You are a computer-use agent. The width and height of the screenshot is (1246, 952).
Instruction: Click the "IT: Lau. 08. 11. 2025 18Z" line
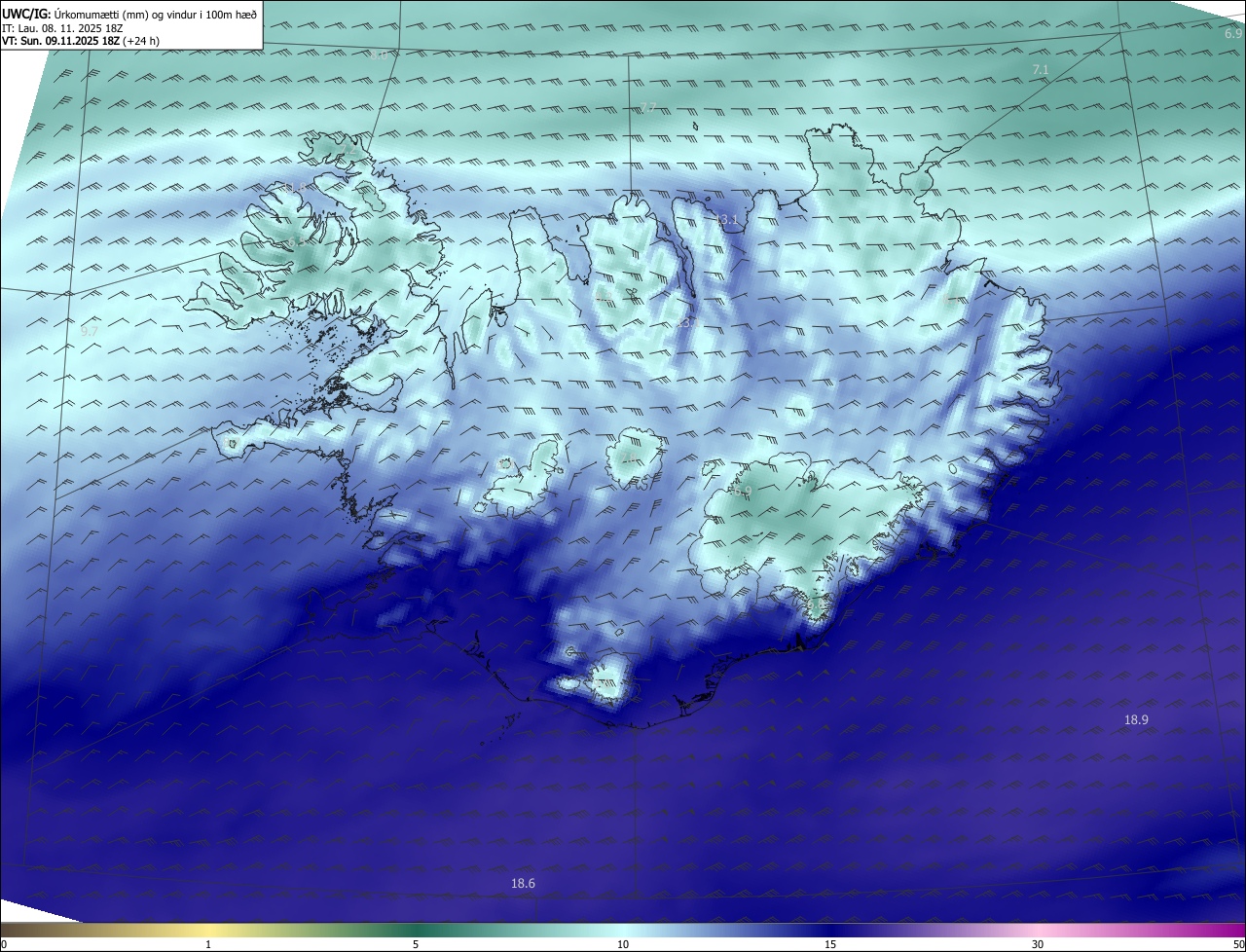[x=62, y=27]
